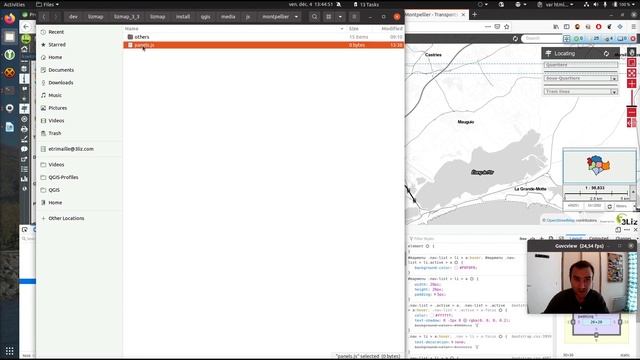
Task: Expand the Tram lines dropdown
Action: [x=614, y=92]
